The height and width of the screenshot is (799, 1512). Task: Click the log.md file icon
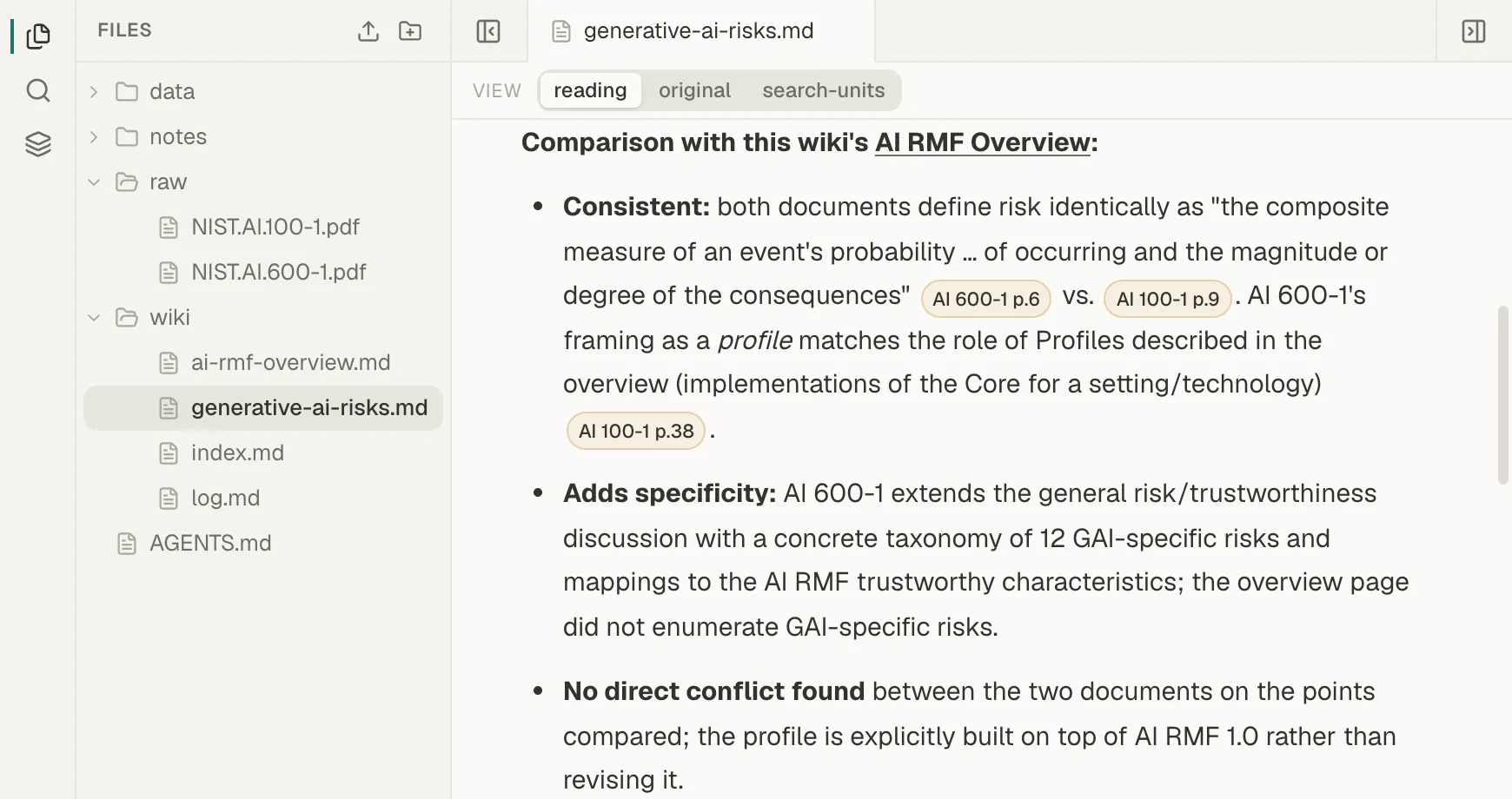click(169, 499)
